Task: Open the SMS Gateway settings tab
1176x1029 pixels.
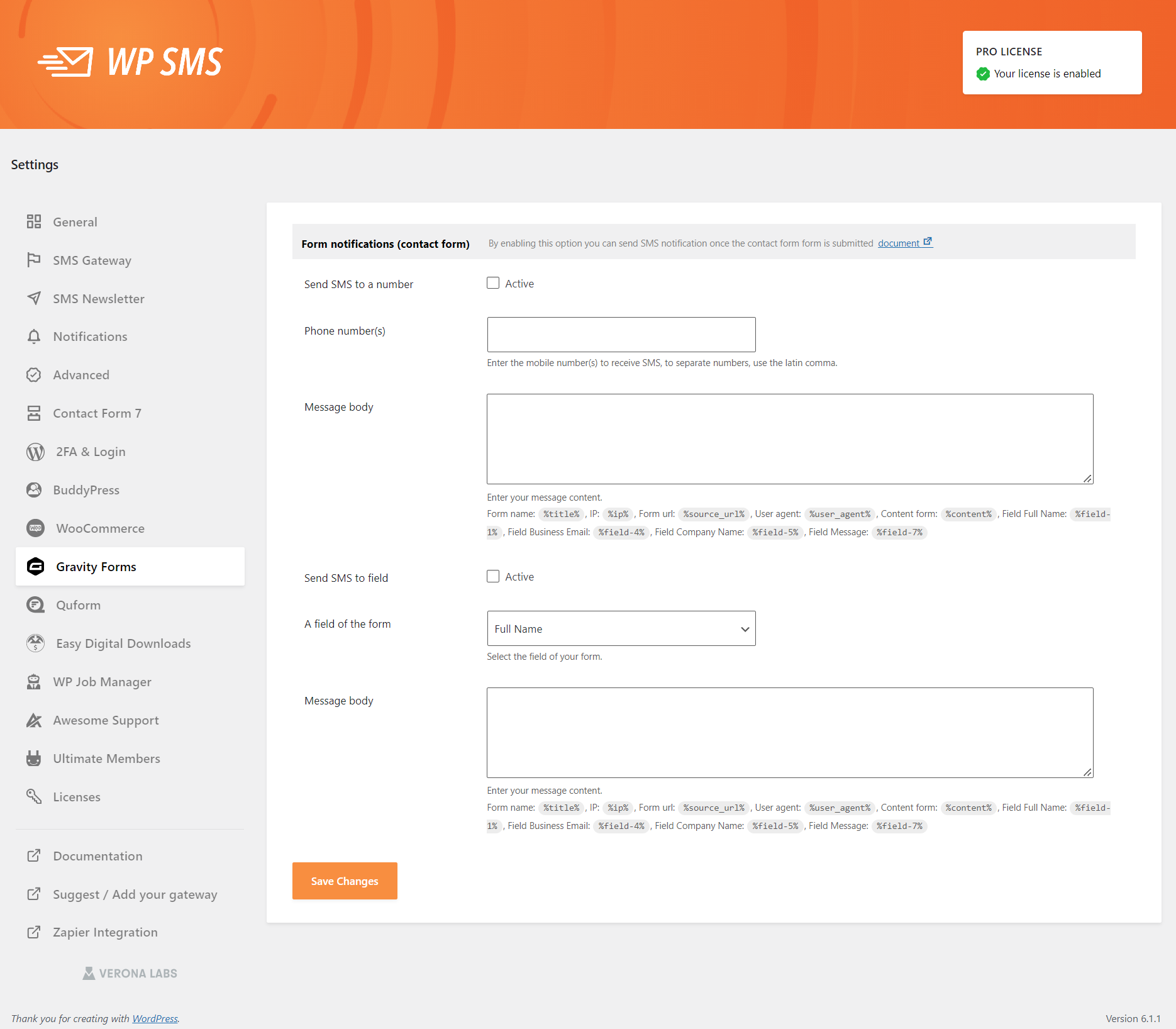Action: [x=130, y=260]
